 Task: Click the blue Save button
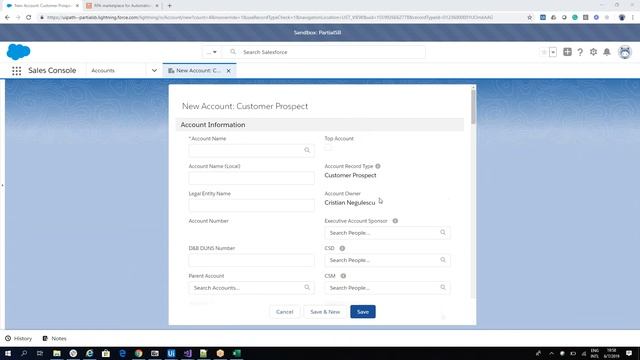click(x=363, y=312)
